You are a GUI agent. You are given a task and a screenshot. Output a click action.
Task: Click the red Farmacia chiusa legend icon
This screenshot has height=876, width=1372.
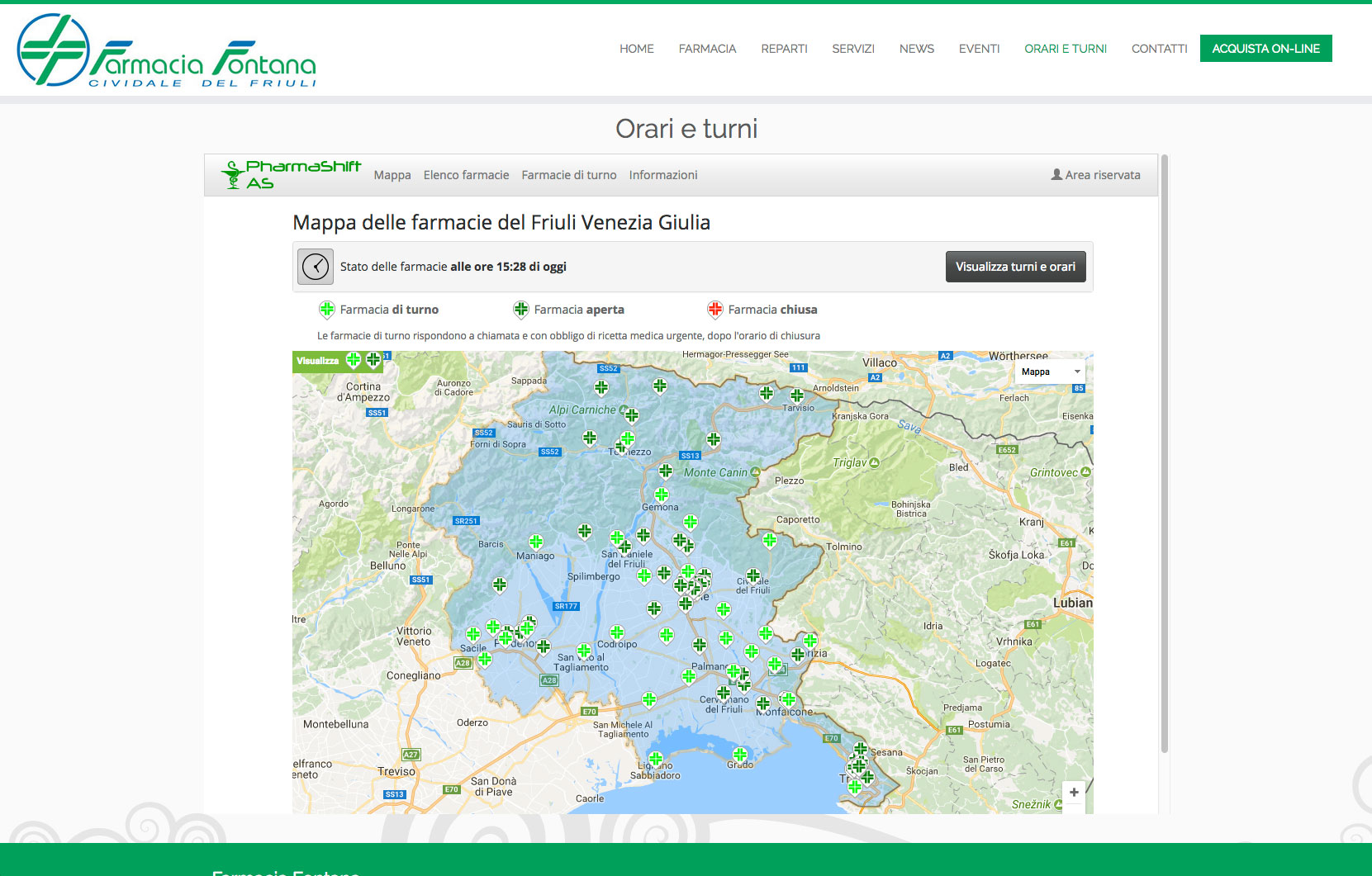point(715,310)
